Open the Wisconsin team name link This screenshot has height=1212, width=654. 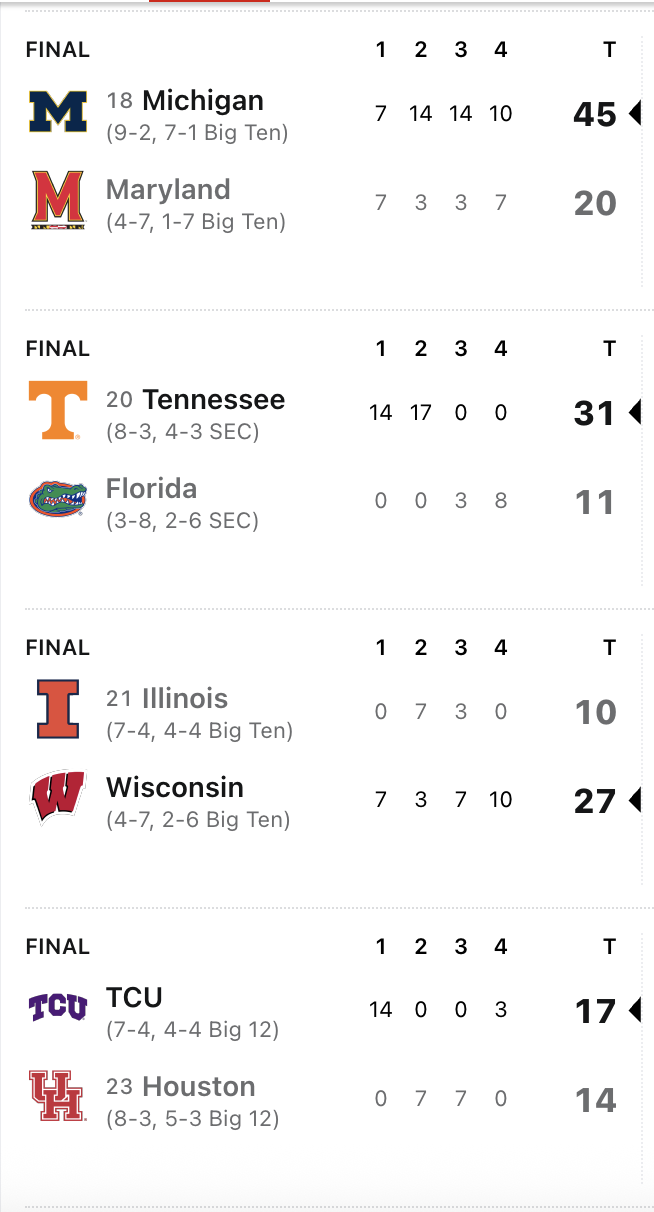pyautogui.click(x=175, y=787)
